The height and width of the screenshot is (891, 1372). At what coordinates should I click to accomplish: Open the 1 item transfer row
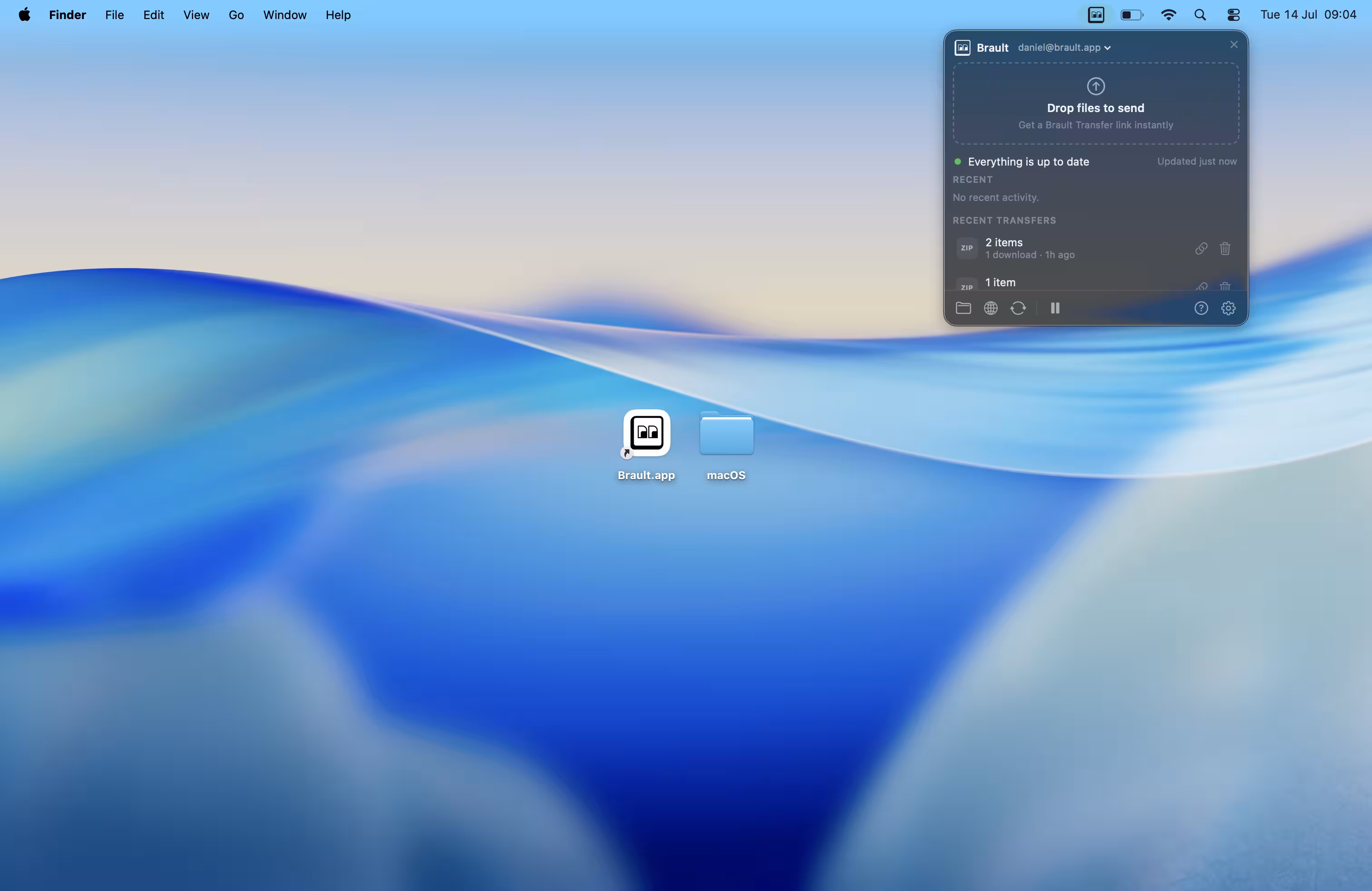click(1096, 282)
